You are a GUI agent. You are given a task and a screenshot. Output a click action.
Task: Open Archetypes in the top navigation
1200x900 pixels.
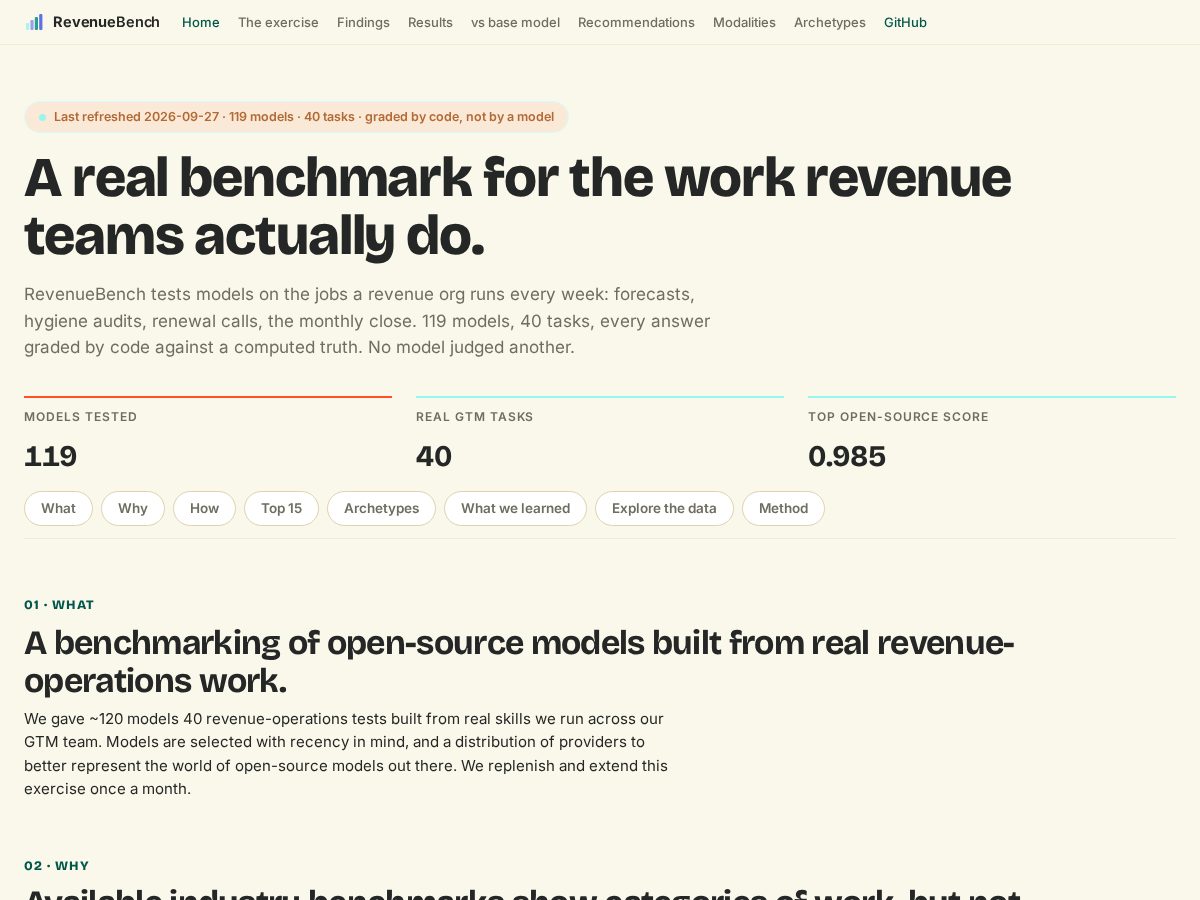(830, 22)
